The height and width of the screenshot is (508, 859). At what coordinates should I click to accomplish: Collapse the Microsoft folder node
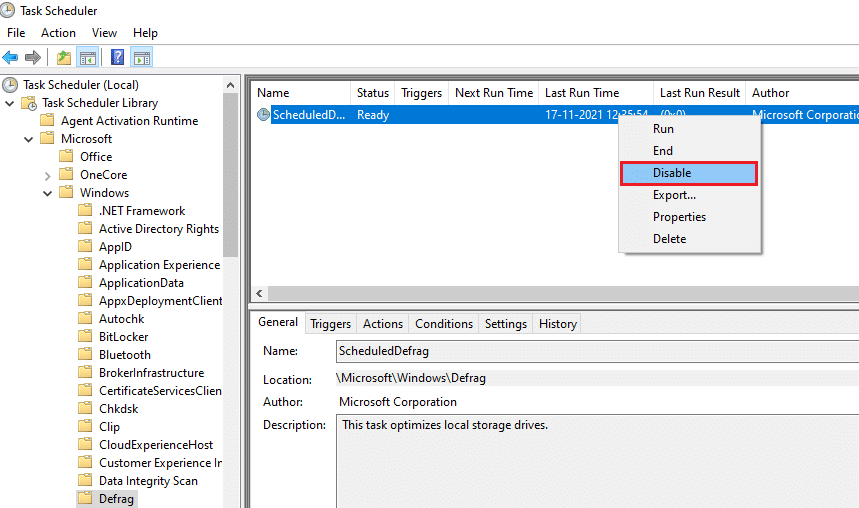click(28, 139)
